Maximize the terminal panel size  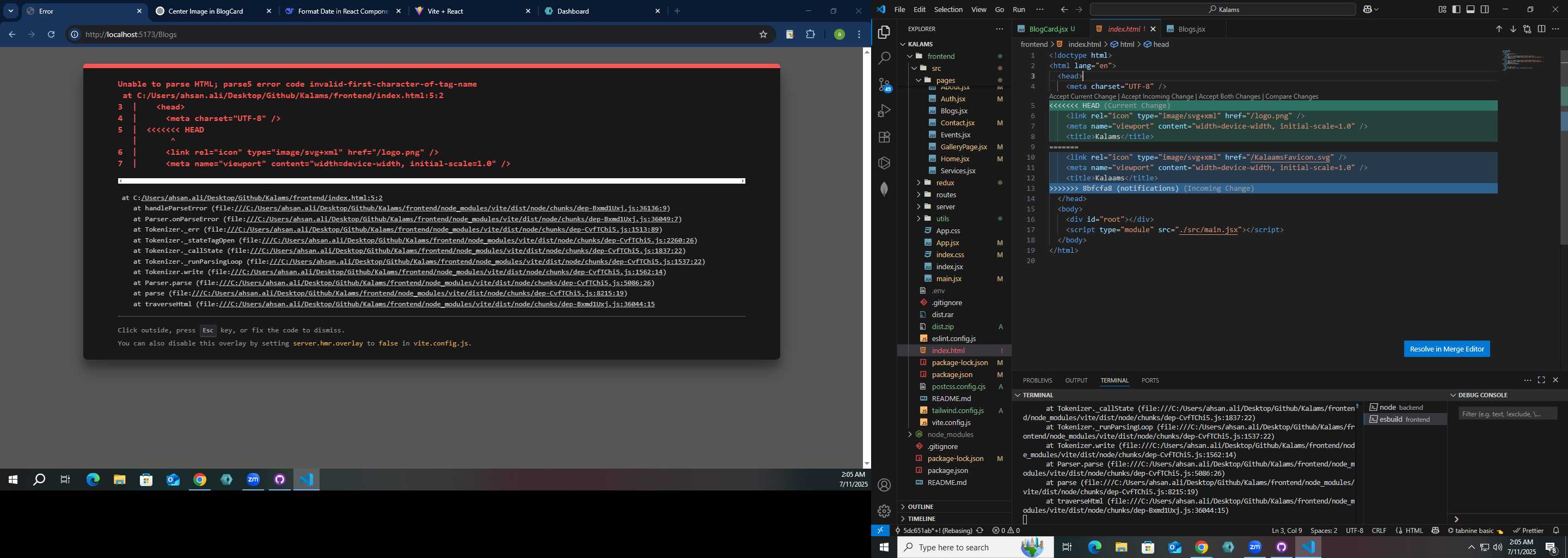[x=1541, y=380]
